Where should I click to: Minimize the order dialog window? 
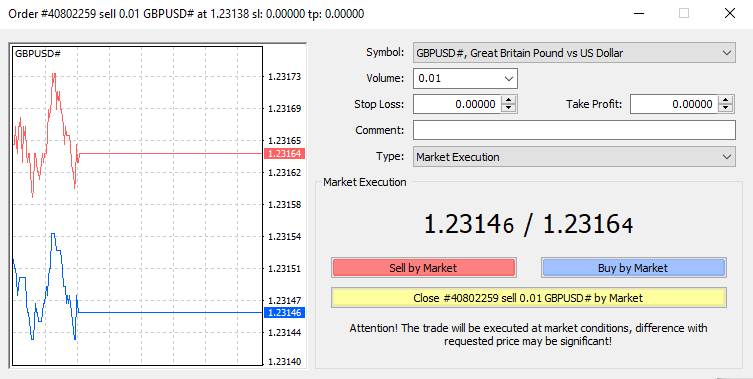click(638, 13)
